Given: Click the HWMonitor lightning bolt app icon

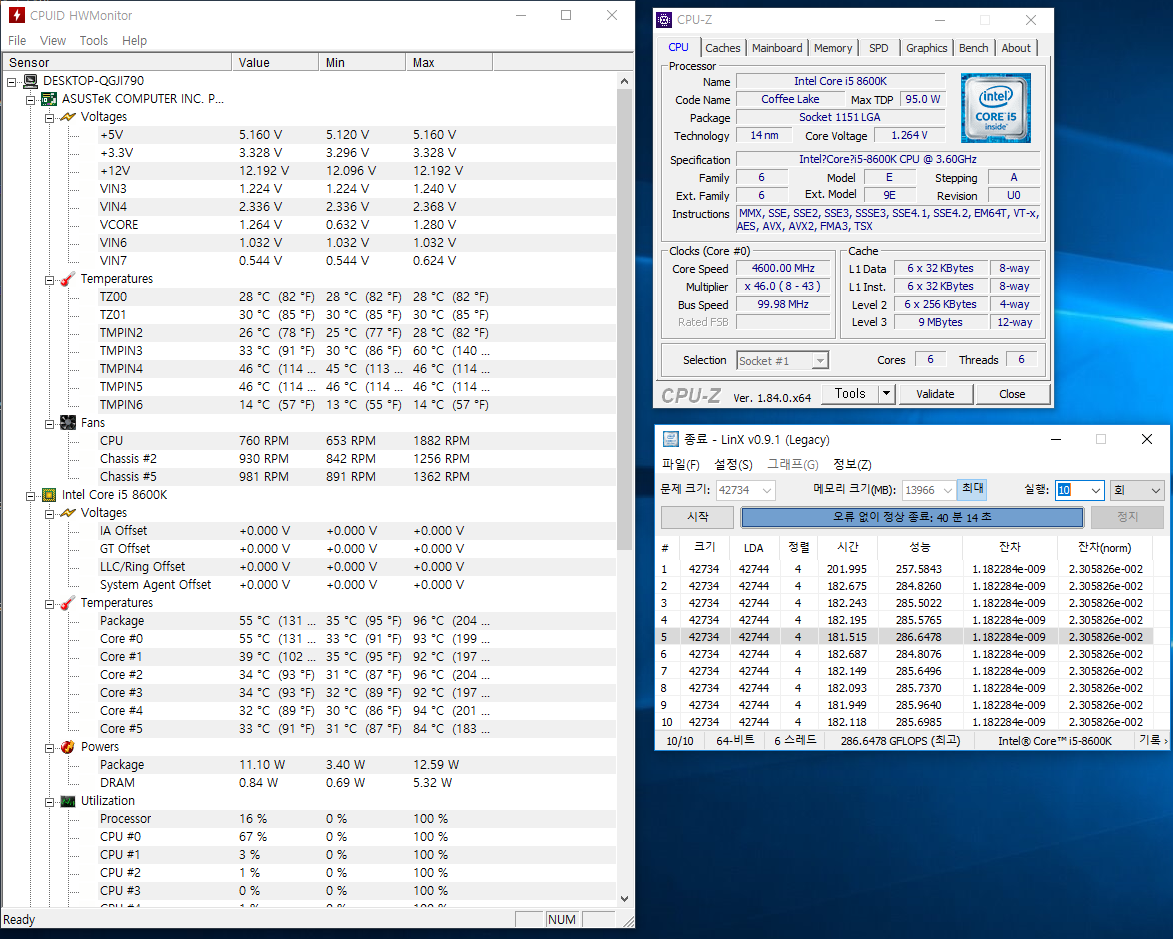Looking at the screenshot, I should point(16,15).
